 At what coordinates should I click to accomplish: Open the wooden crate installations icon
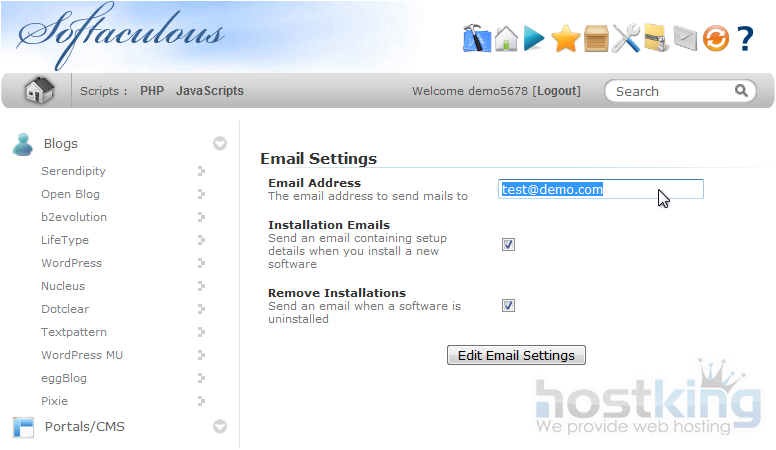tap(596, 39)
